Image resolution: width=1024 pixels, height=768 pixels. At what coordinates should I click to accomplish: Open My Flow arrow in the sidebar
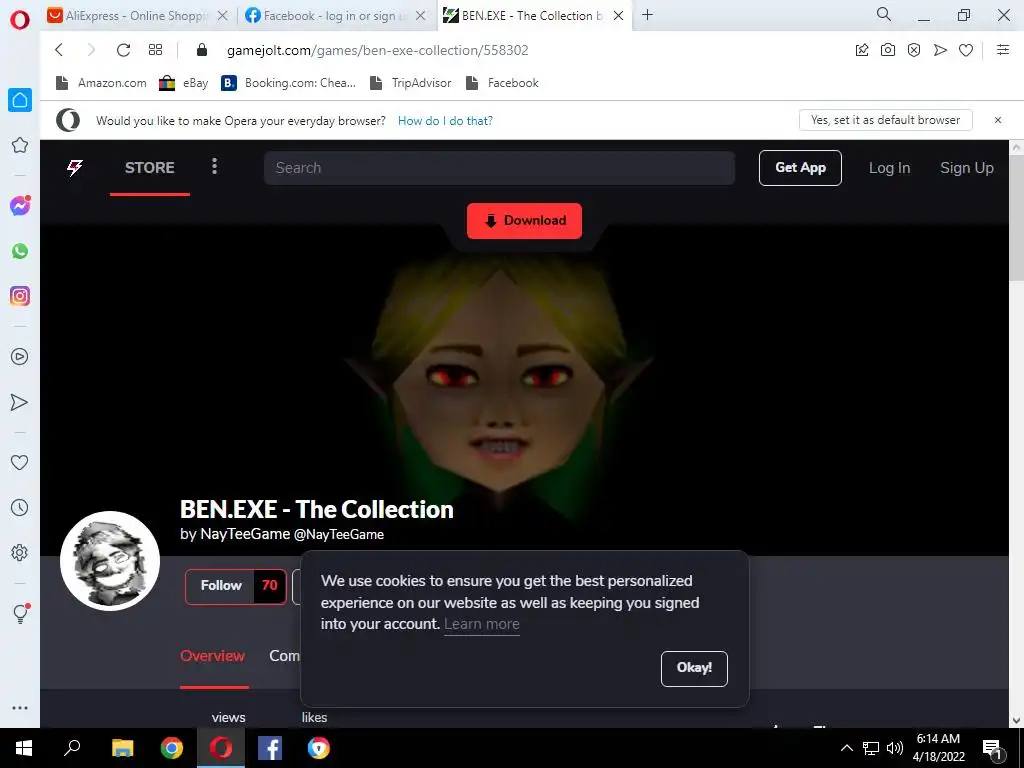click(x=20, y=402)
